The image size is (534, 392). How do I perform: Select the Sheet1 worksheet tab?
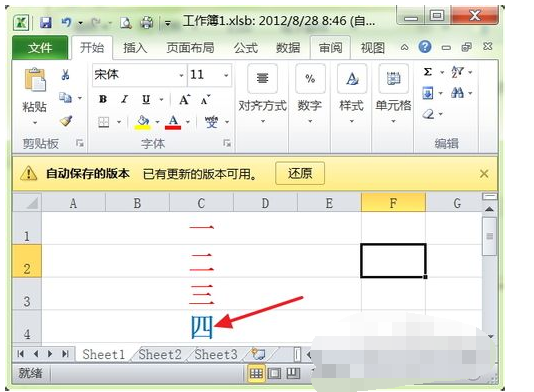point(104,355)
